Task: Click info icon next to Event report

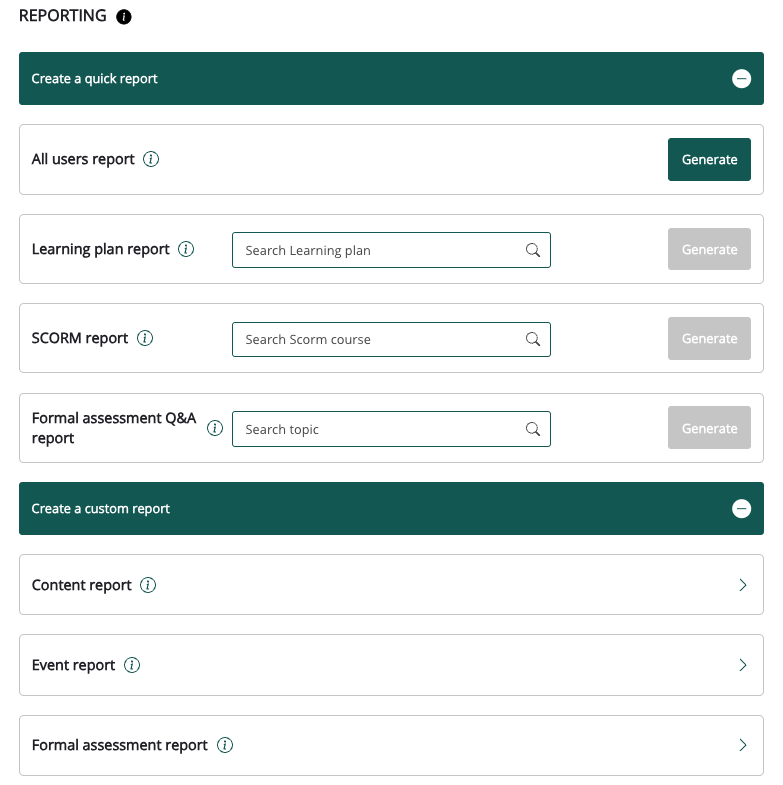Action: tap(132, 665)
